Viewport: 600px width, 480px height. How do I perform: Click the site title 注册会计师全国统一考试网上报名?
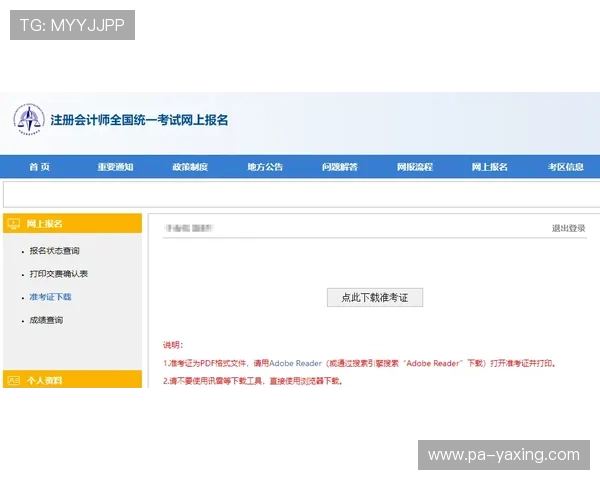point(139,120)
